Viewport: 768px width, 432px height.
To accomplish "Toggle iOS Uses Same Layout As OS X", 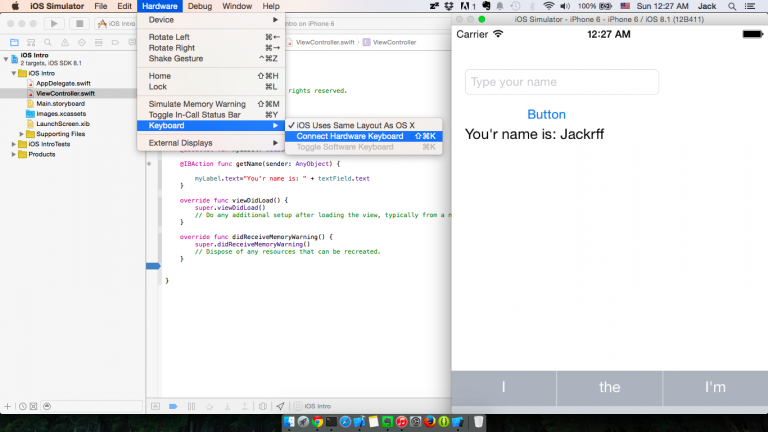I will (355, 125).
